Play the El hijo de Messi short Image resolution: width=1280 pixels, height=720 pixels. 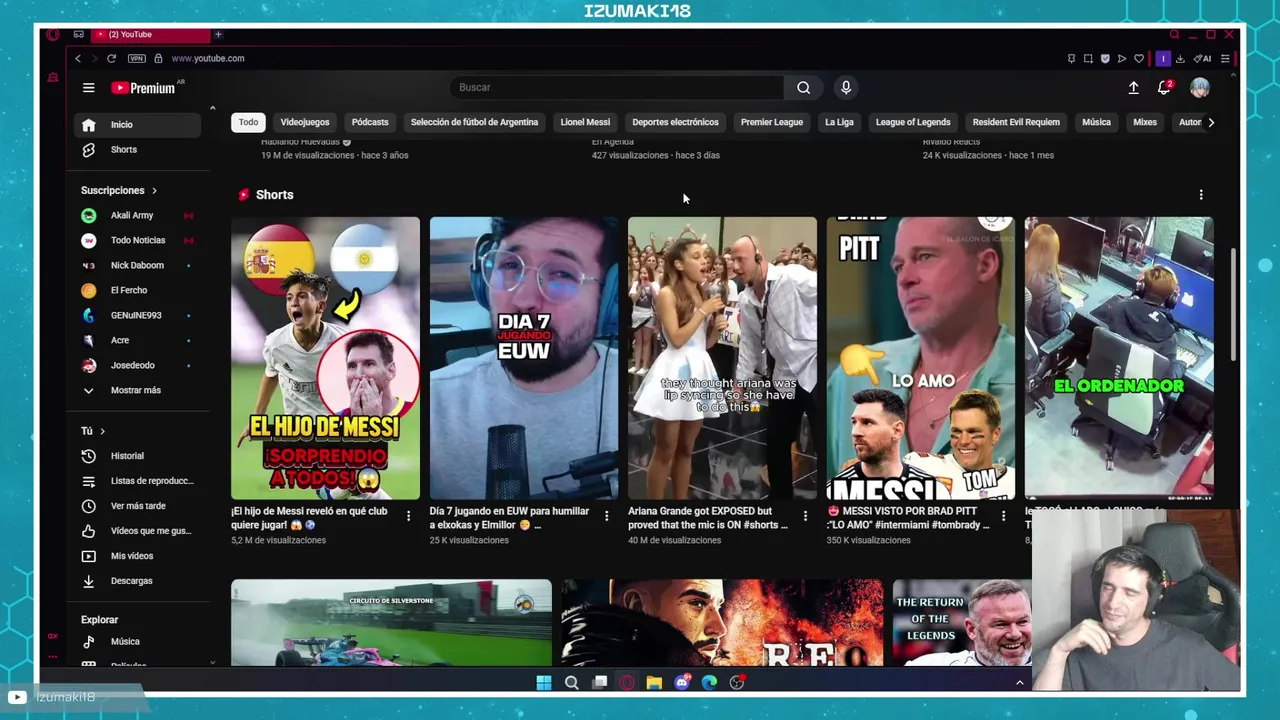(x=325, y=358)
